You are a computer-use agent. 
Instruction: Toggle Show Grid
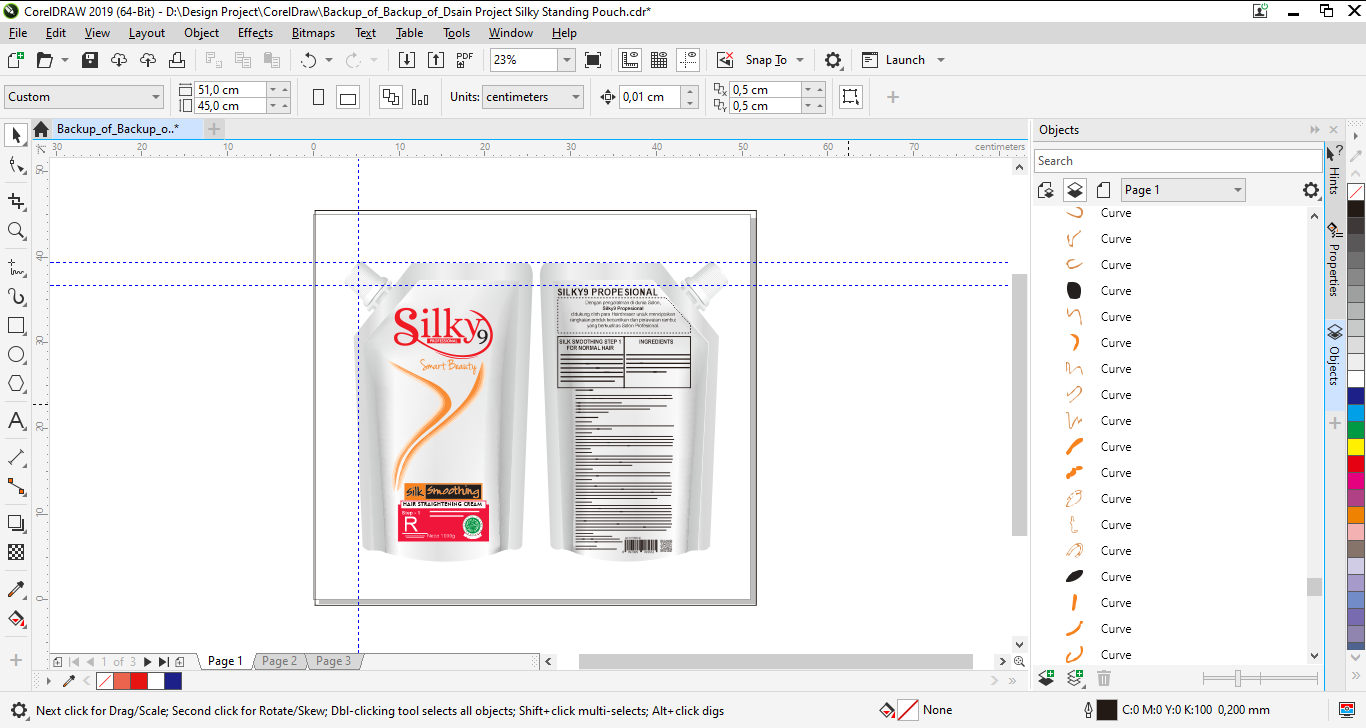point(659,60)
